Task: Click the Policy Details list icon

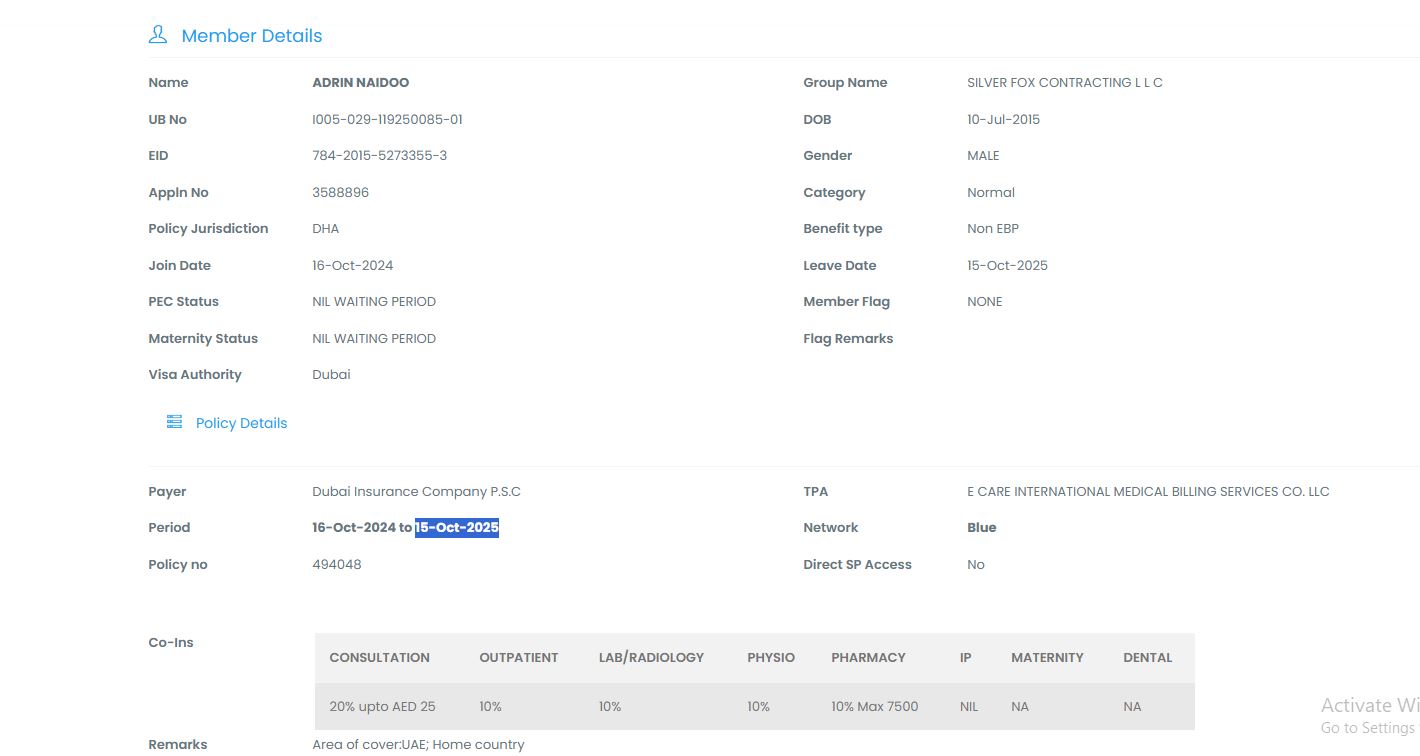Action: (x=174, y=422)
